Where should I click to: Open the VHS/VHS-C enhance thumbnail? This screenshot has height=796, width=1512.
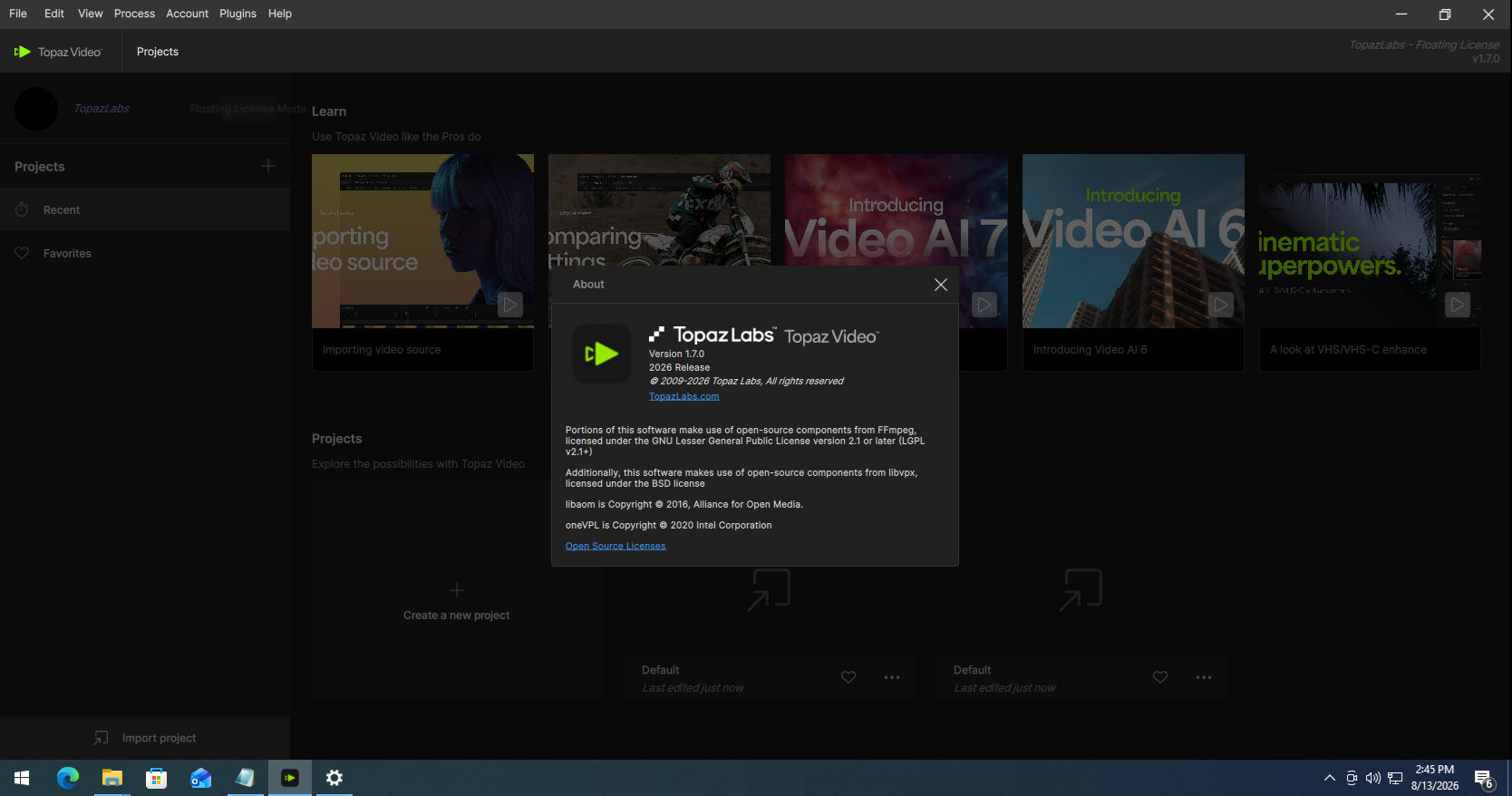coord(1370,241)
